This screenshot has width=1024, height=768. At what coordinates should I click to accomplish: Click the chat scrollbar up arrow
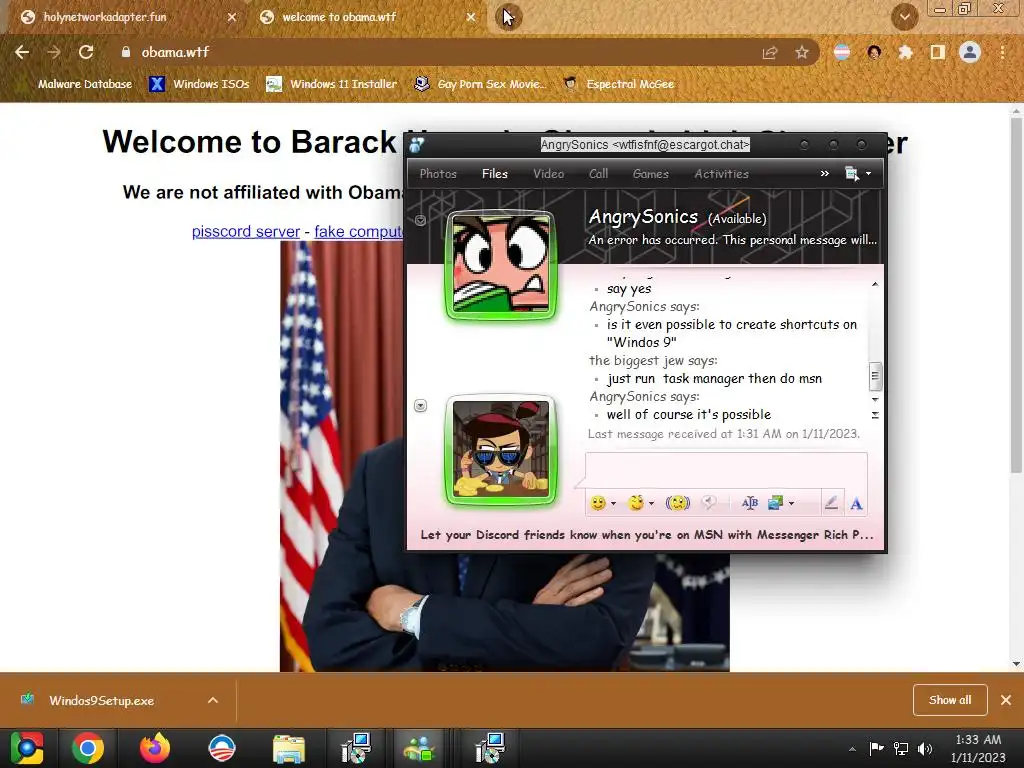pyautogui.click(x=875, y=285)
